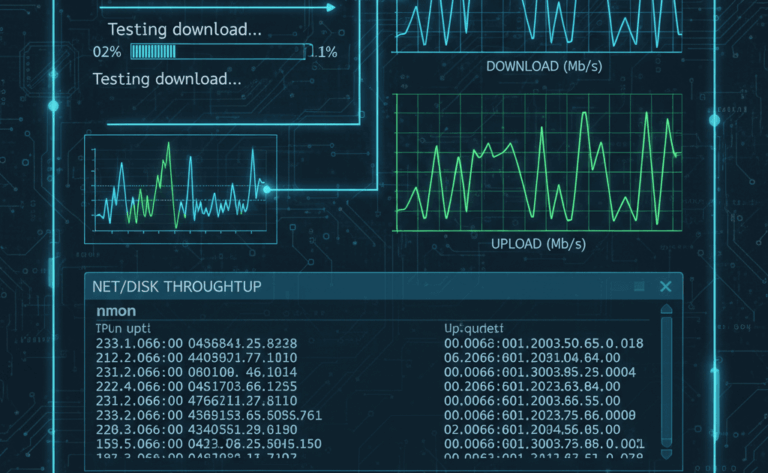
Task: Select row 222.4.066:00 04S1703.66.1255
Action: tap(196, 386)
